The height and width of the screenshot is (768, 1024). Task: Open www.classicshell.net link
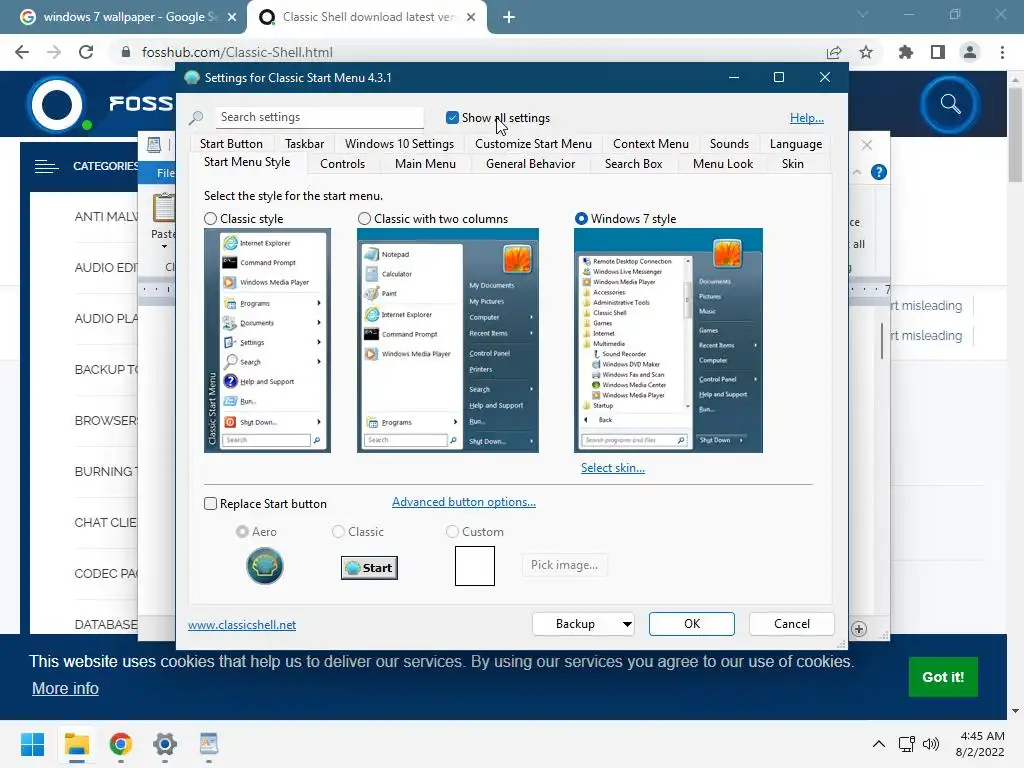(x=242, y=625)
